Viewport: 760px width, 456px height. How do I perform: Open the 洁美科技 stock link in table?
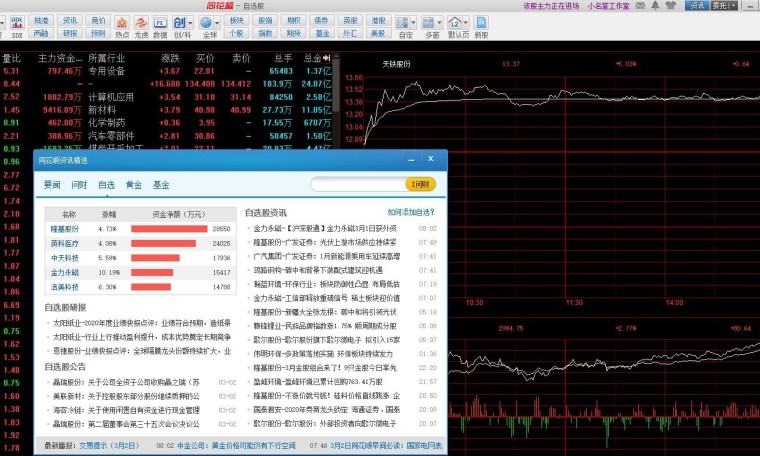[64, 287]
